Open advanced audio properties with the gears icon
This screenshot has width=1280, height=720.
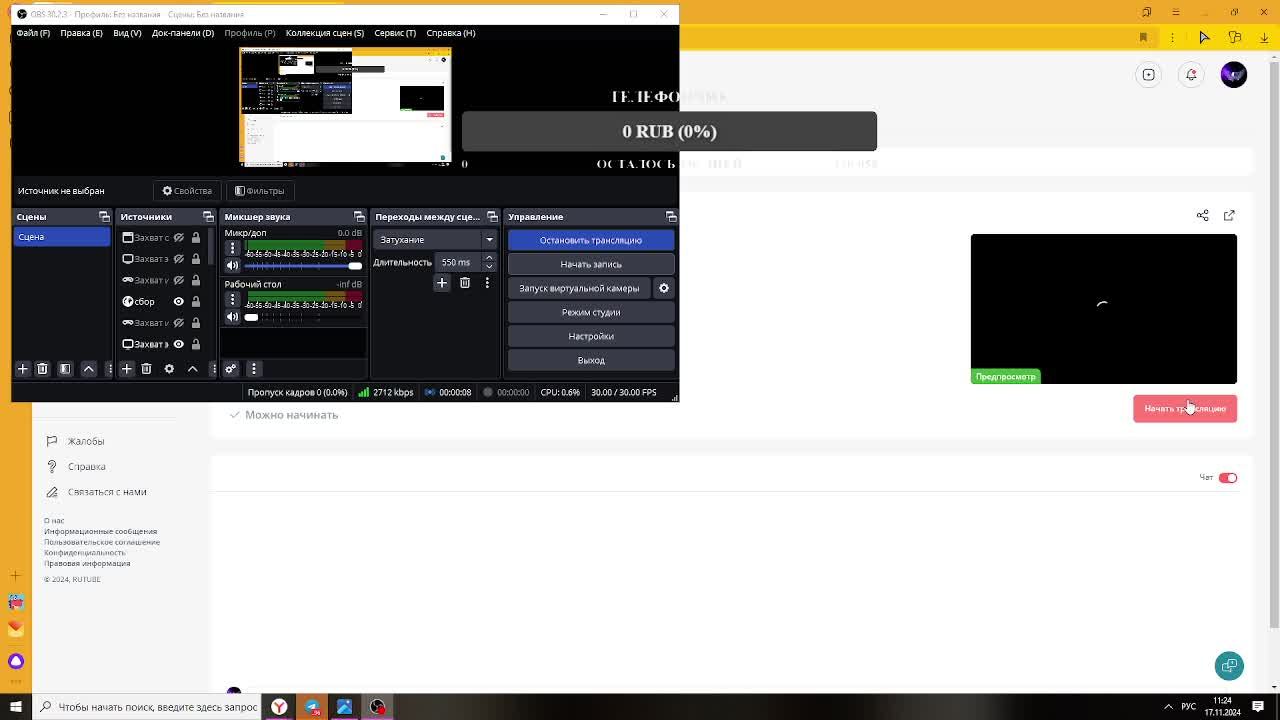[231, 369]
